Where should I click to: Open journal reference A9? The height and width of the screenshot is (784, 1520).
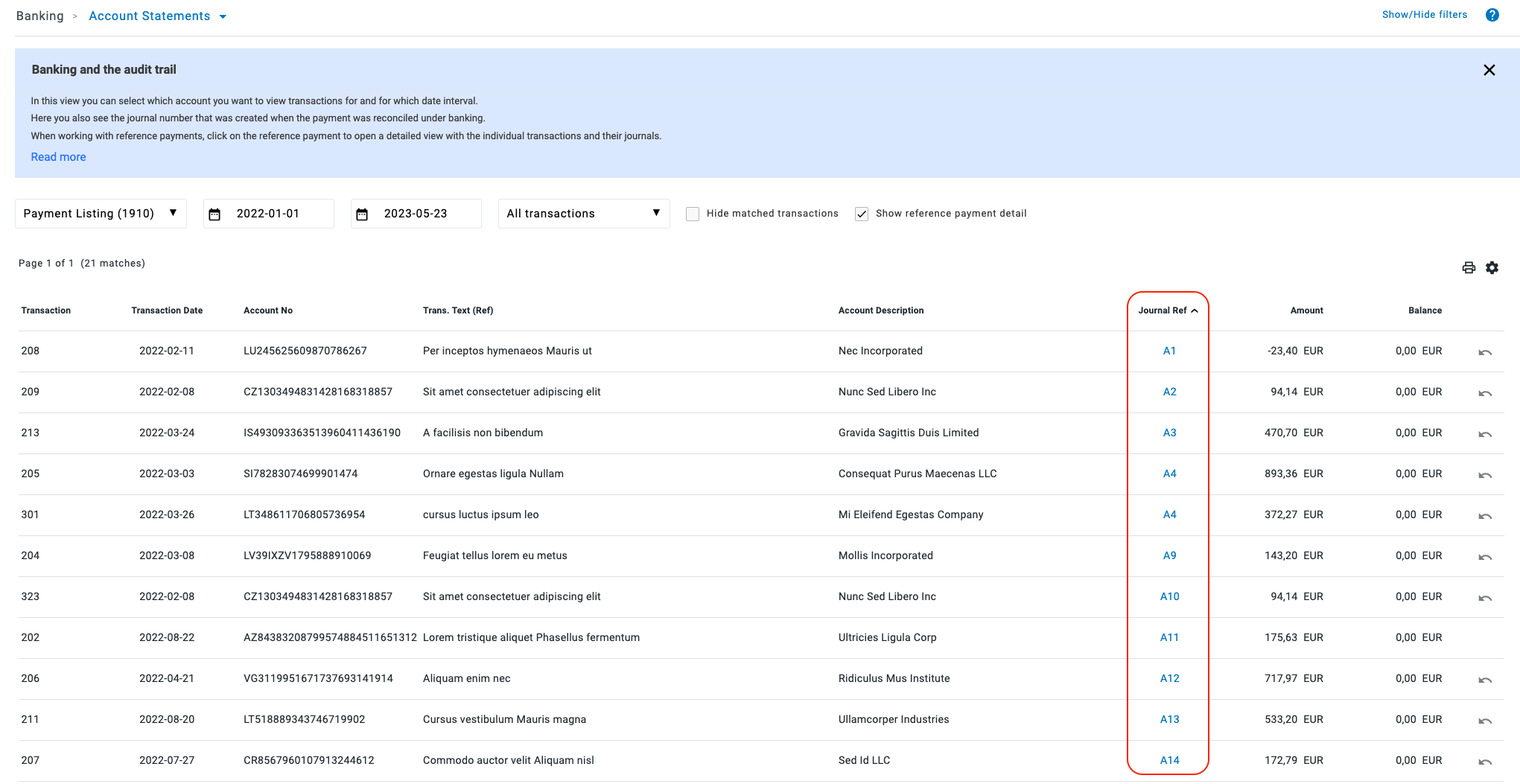[x=1169, y=555]
